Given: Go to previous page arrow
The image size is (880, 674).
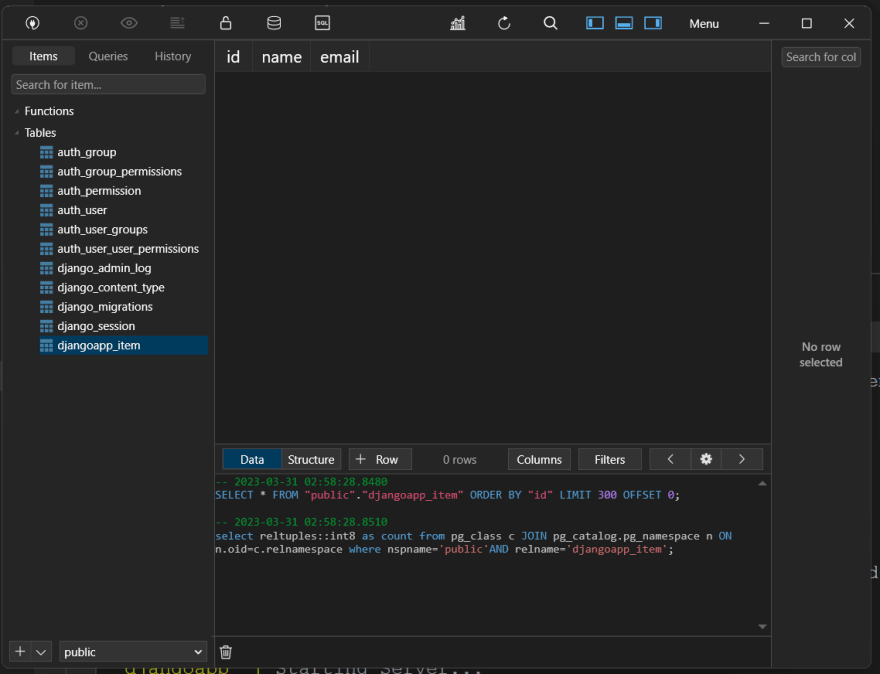Looking at the screenshot, I should (x=670, y=459).
